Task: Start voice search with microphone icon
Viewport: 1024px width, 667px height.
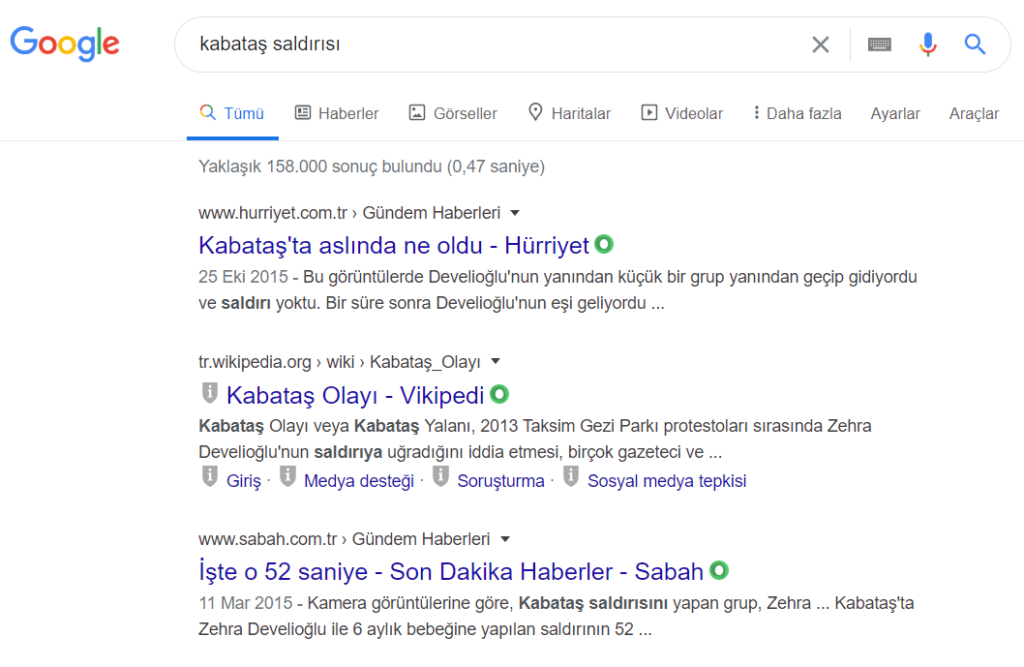Action: [x=927, y=44]
